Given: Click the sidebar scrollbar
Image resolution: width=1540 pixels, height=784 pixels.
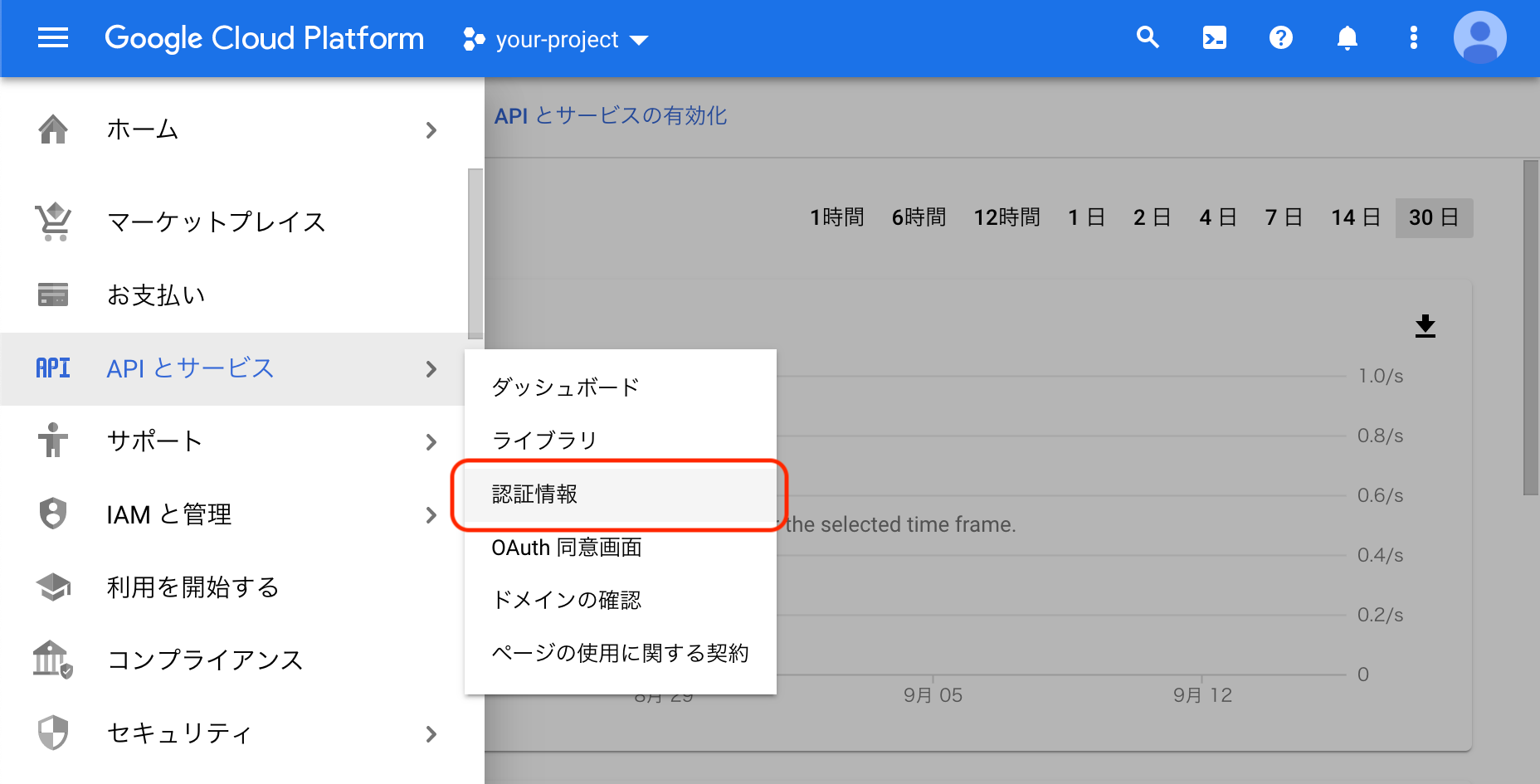Looking at the screenshot, I should point(475,254).
